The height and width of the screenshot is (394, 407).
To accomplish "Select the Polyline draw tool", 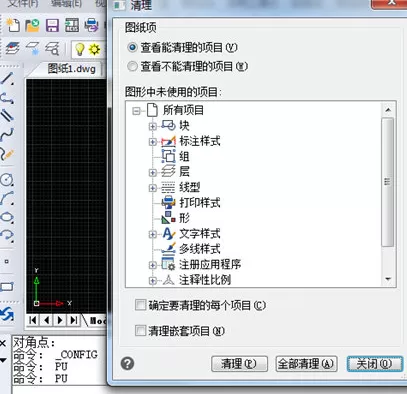I will point(7,97).
